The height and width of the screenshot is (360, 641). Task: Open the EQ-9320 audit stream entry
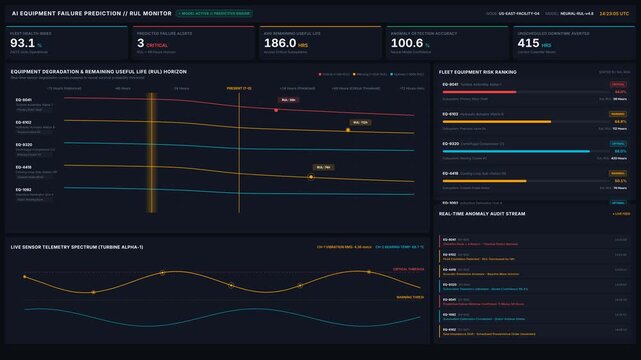click(534, 286)
